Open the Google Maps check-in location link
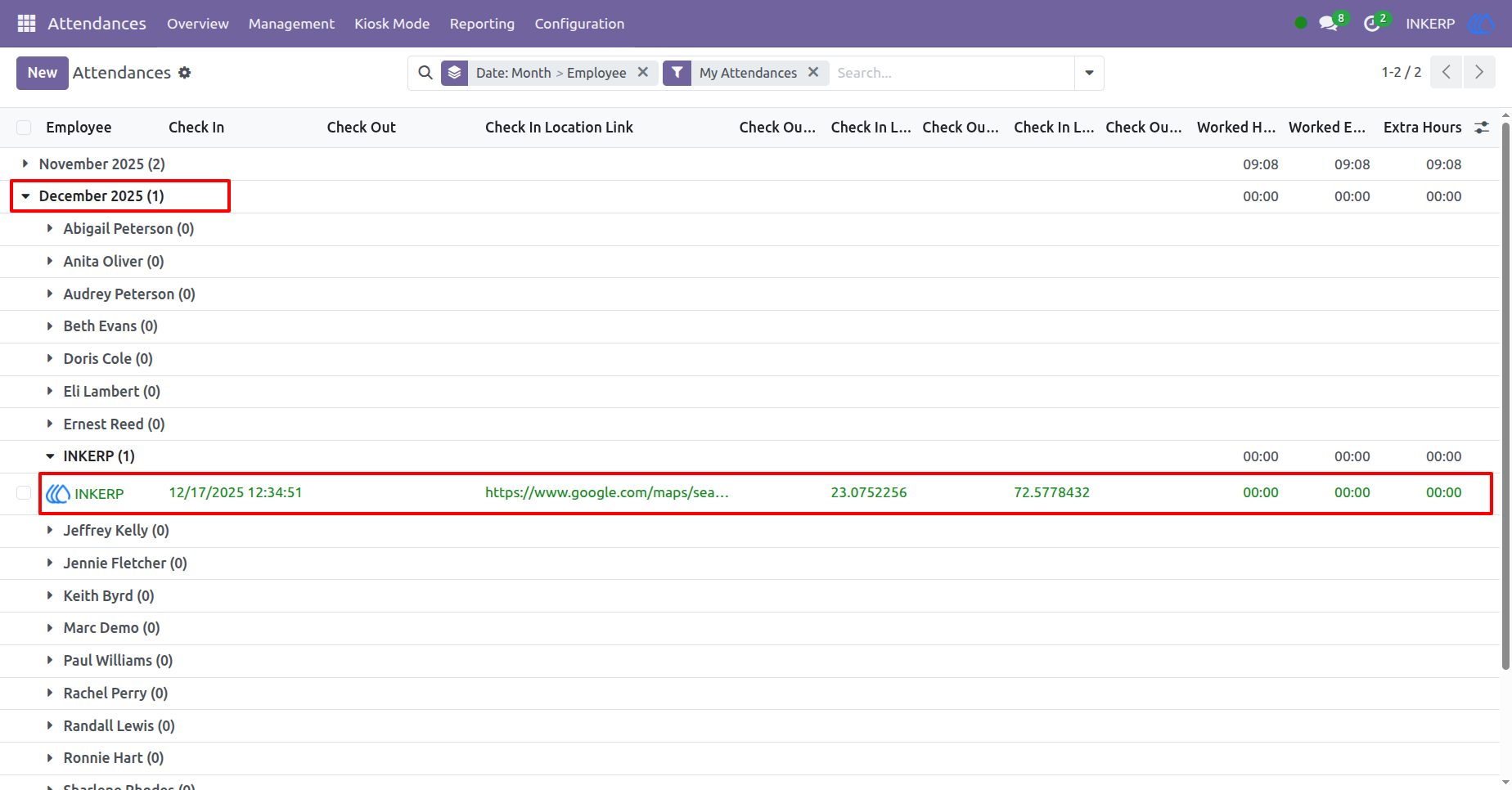The width and height of the screenshot is (1512, 790). (606, 492)
